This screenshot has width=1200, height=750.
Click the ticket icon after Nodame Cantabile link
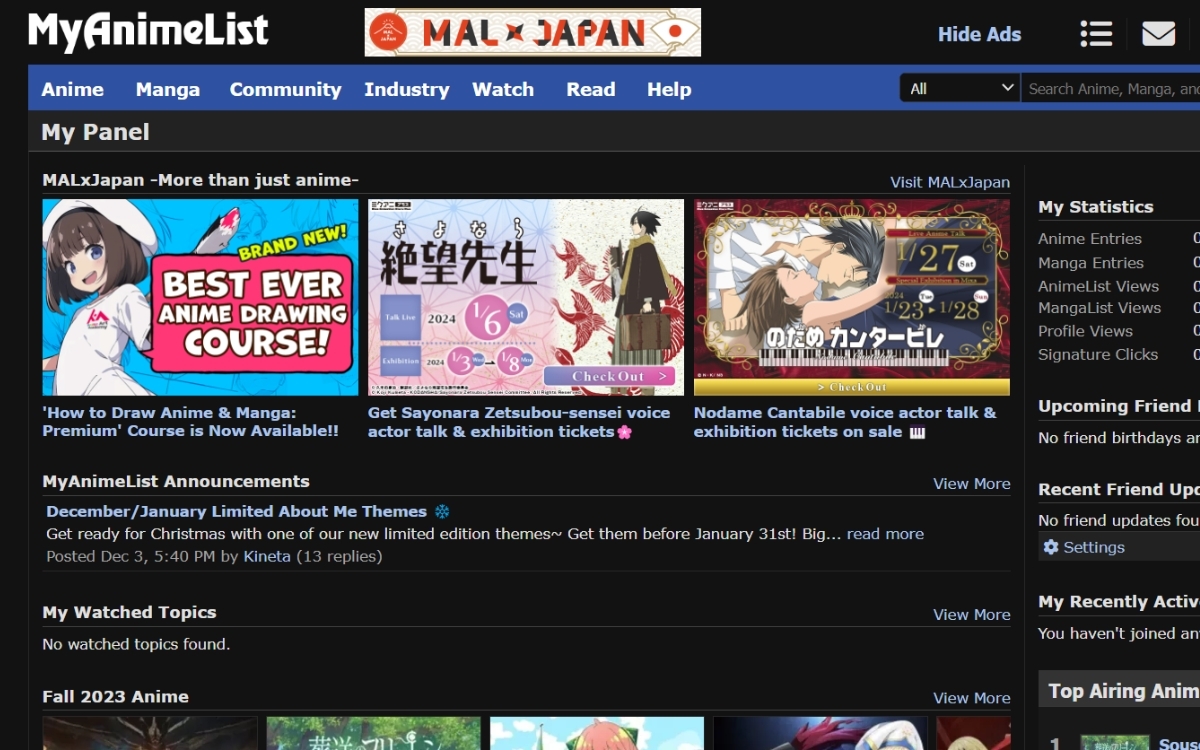[917, 431]
